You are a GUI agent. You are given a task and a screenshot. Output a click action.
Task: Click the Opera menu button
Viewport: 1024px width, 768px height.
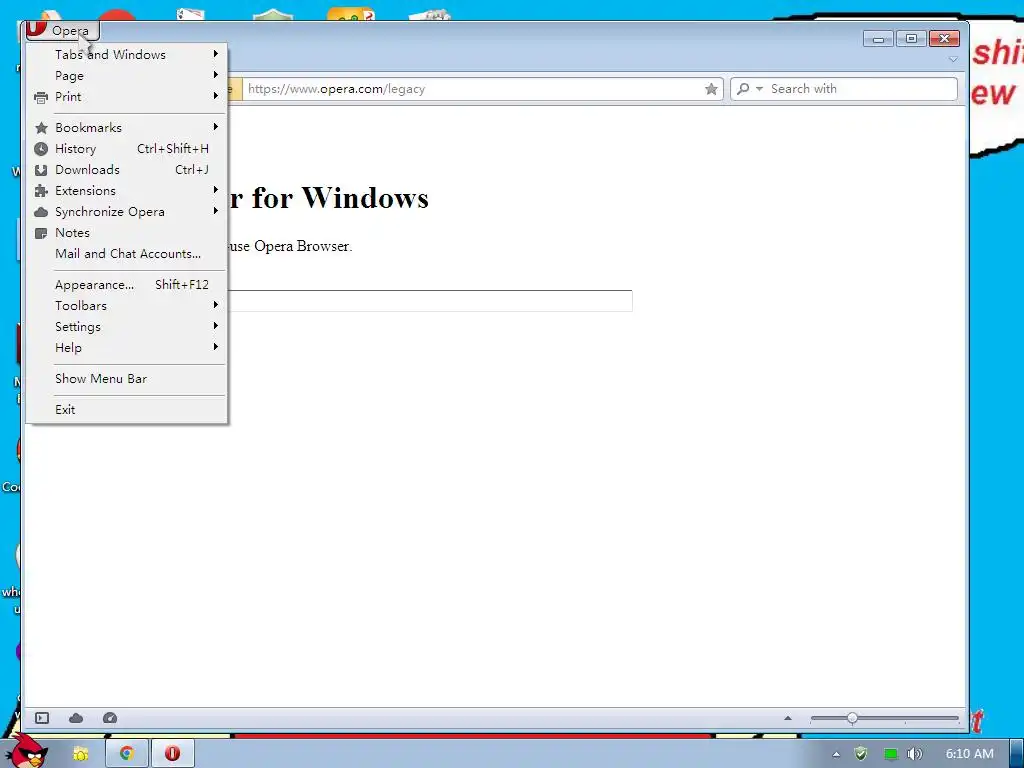[x=63, y=30]
